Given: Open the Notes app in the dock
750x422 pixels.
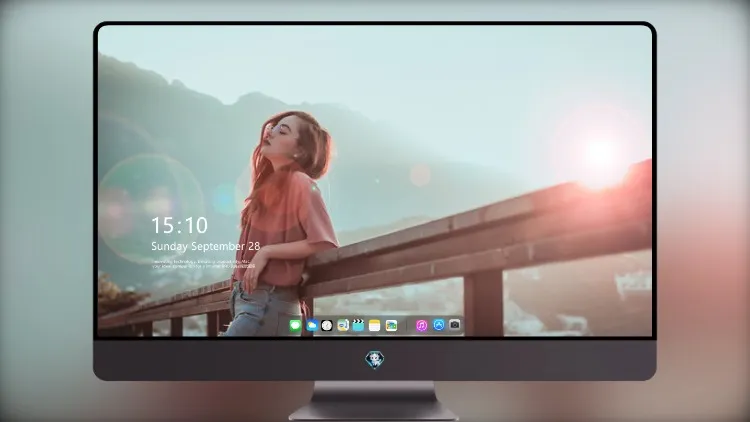Looking at the screenshot, I should click(x=375, y=326).
